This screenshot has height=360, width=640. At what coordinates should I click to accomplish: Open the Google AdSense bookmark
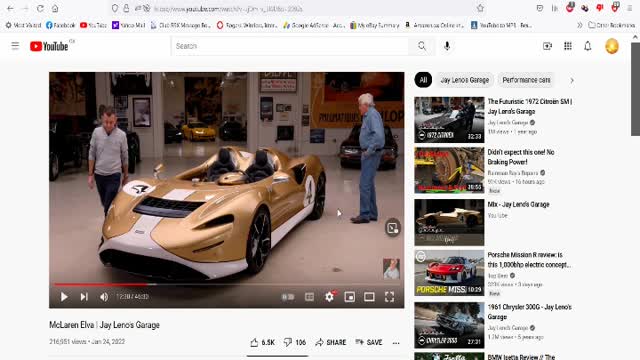(x=314, y=25)
